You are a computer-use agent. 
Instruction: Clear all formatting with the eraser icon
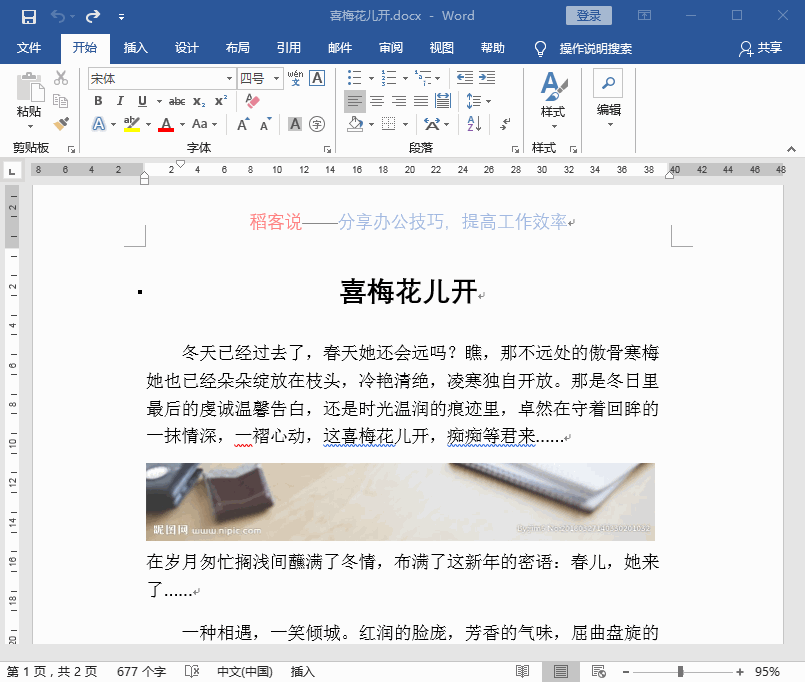pyautogui.click(x=252, y=101)
